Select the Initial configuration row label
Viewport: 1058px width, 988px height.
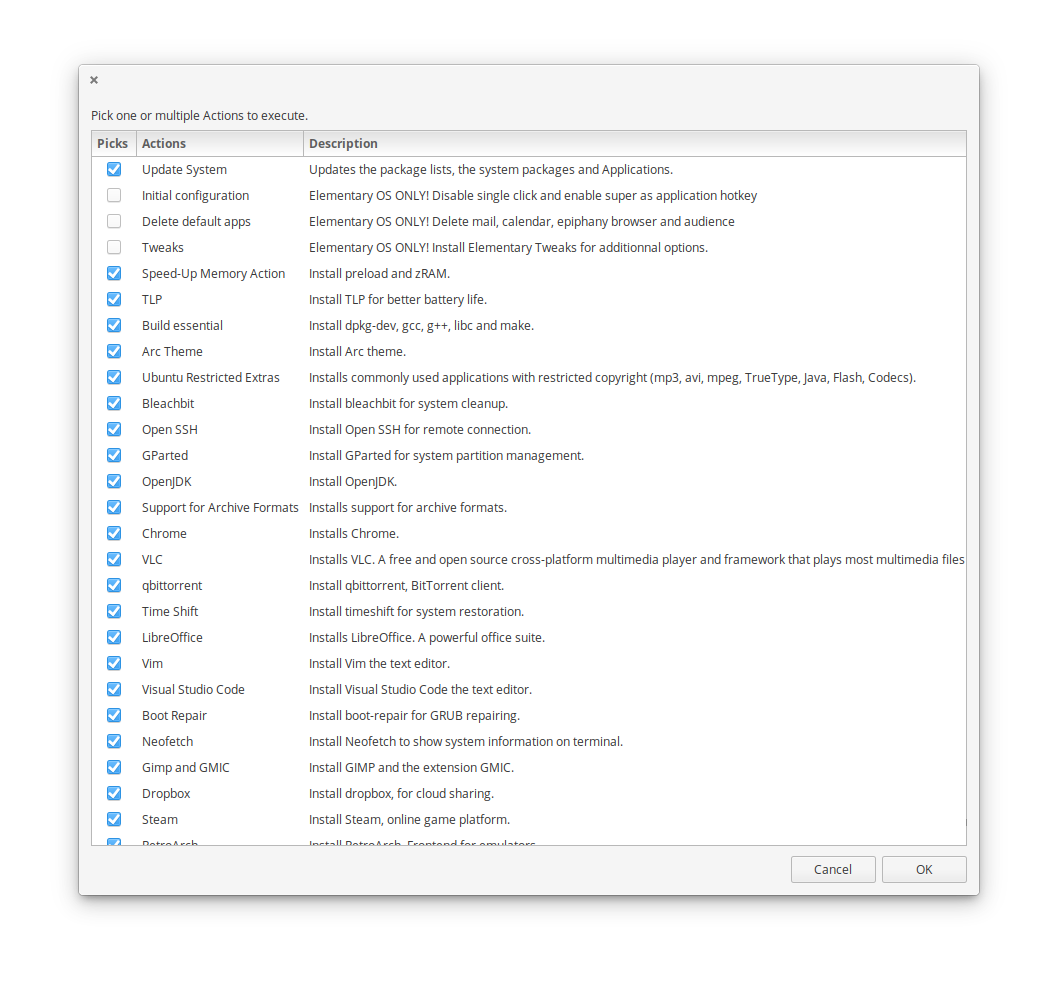coord(195,196)
